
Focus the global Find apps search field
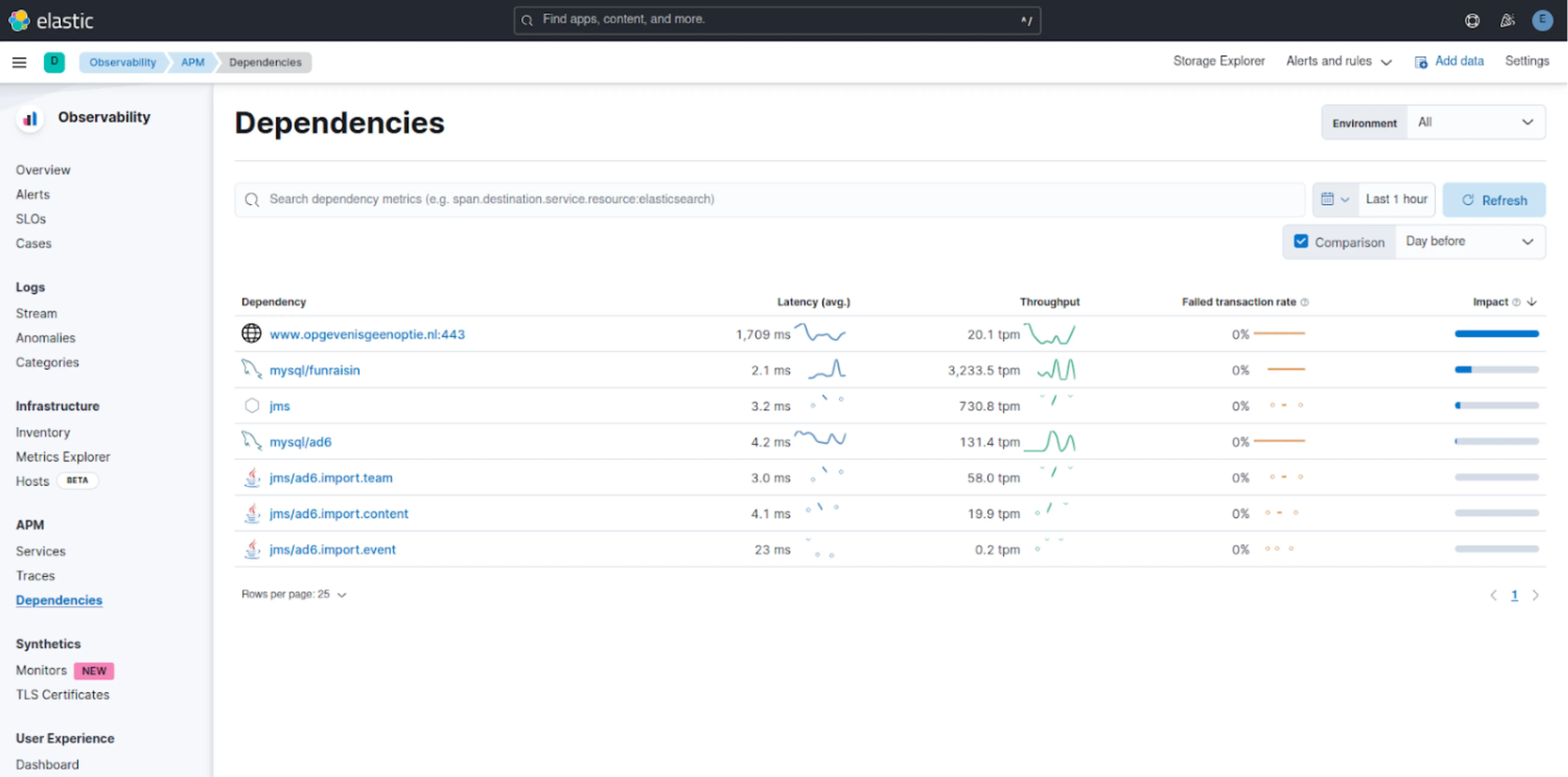777,20
